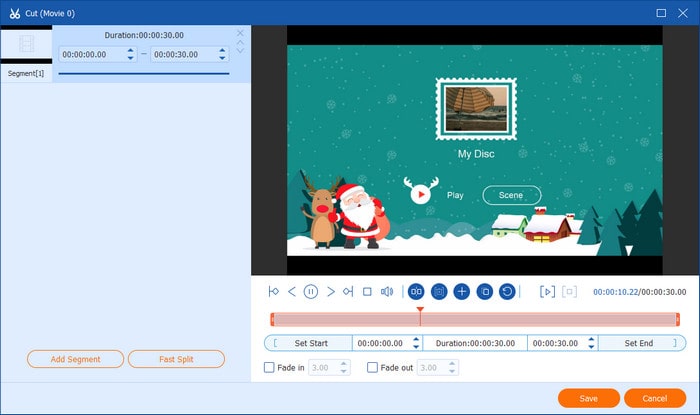This screenshot has height=415, width=700.
Task: Pause the video playback
Action: [311, 292]
